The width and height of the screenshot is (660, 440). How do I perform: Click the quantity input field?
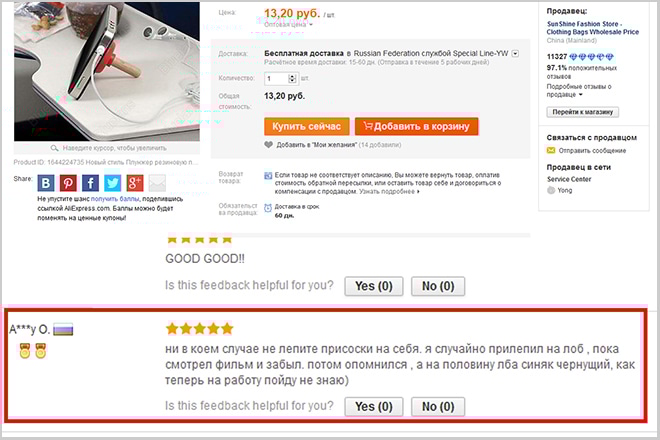pos(277,78)
